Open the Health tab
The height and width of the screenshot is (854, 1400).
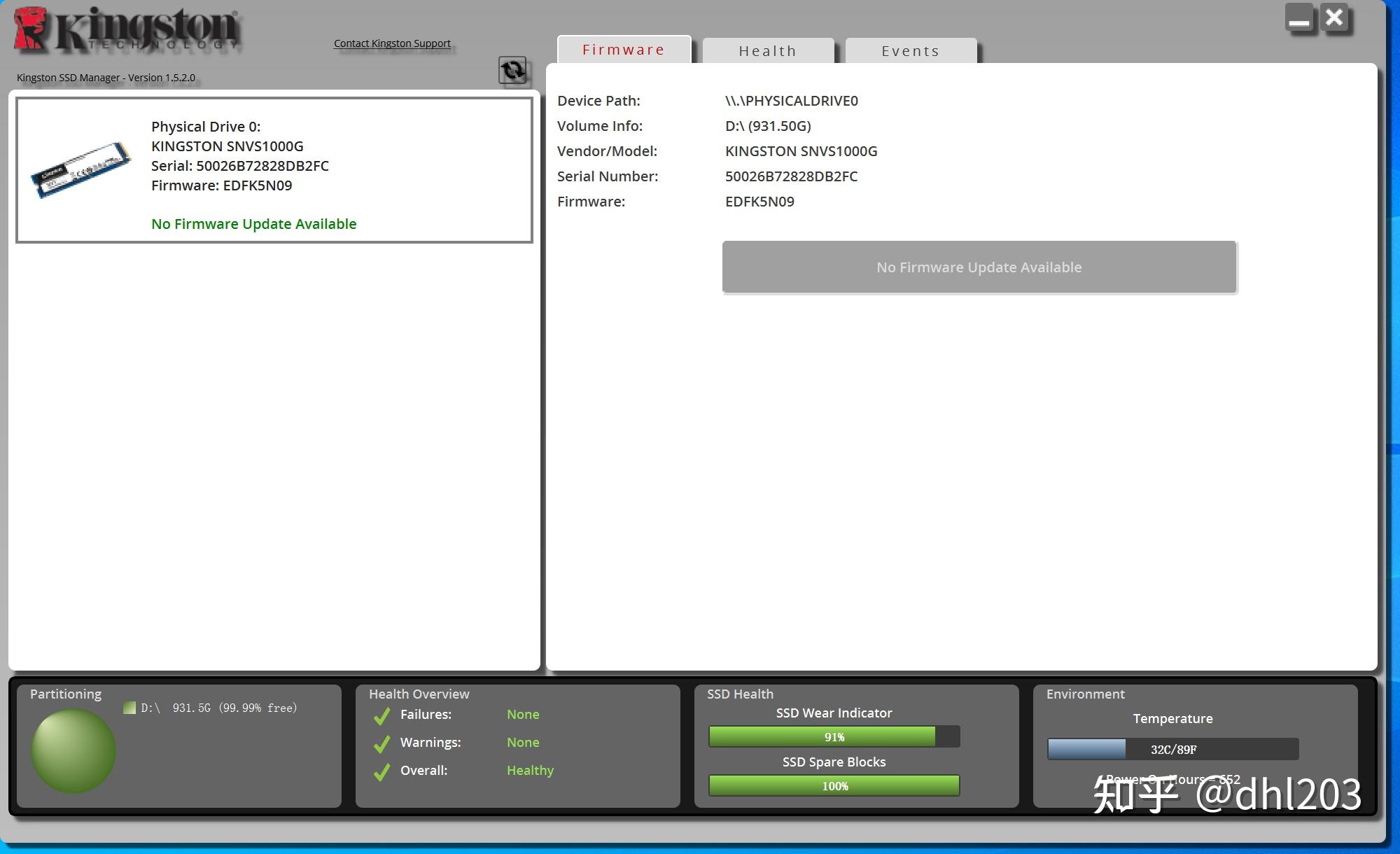coord(767,51)
